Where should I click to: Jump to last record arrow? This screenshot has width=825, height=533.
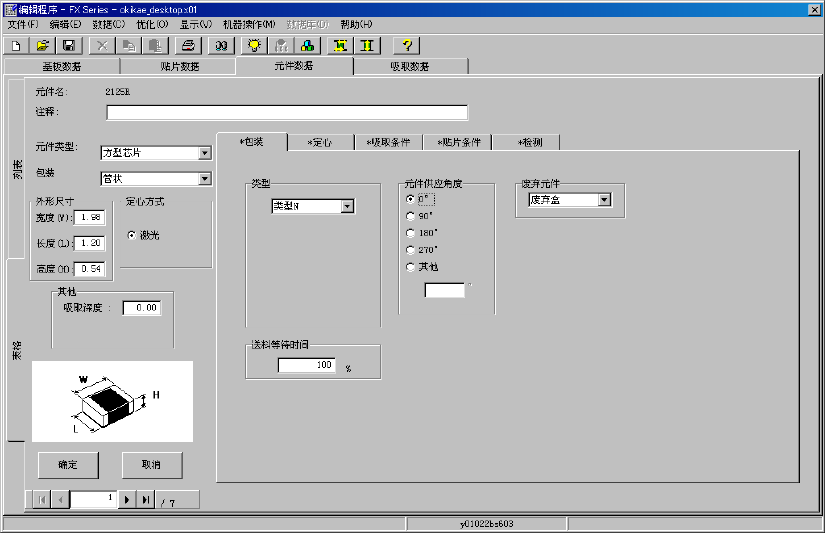146,499
